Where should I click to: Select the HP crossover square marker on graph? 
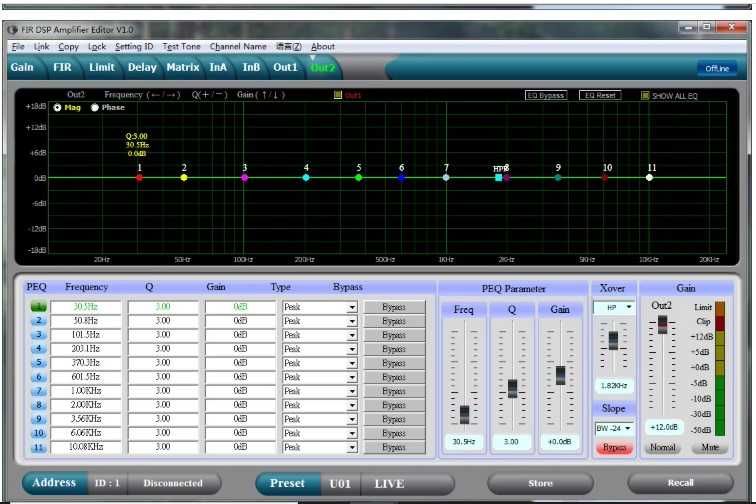click(x=498, y=177)
